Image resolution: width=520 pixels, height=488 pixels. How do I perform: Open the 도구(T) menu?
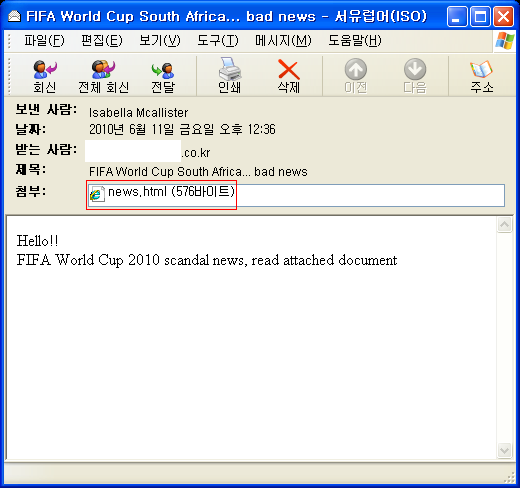[218, 41]
